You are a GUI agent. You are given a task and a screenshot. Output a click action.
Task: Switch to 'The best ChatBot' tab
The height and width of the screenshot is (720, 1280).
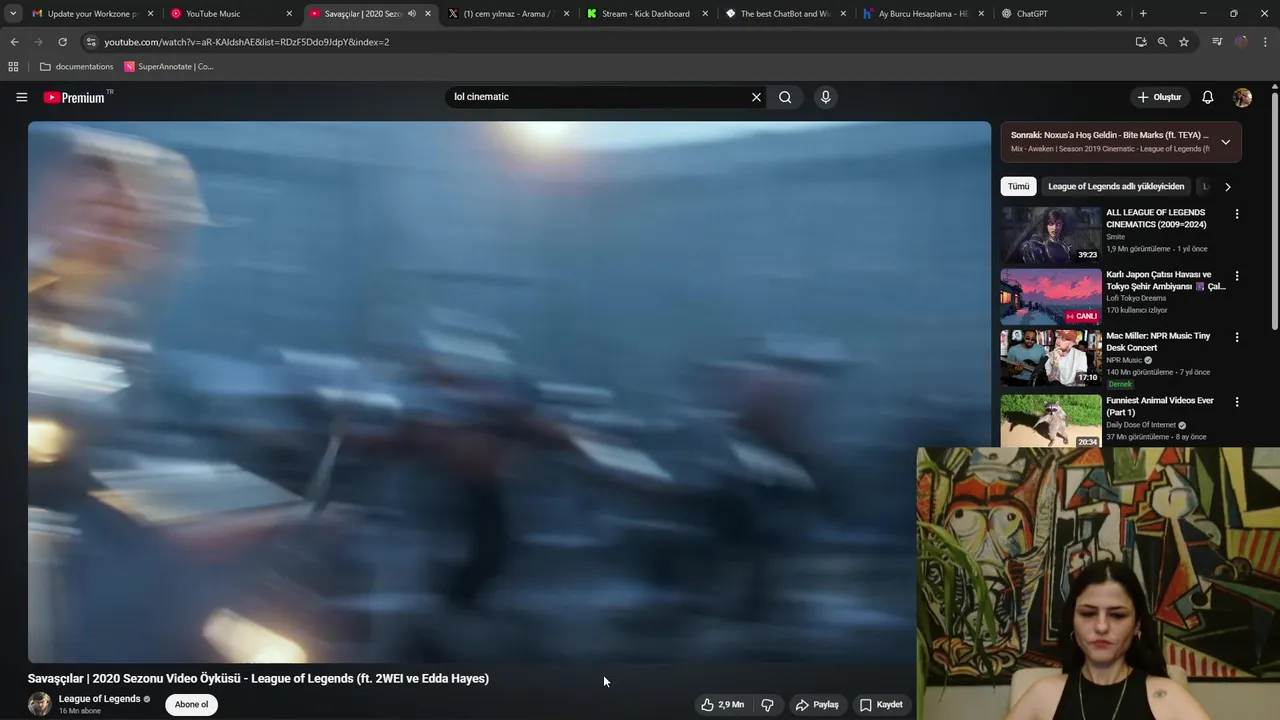coord(785,14)
